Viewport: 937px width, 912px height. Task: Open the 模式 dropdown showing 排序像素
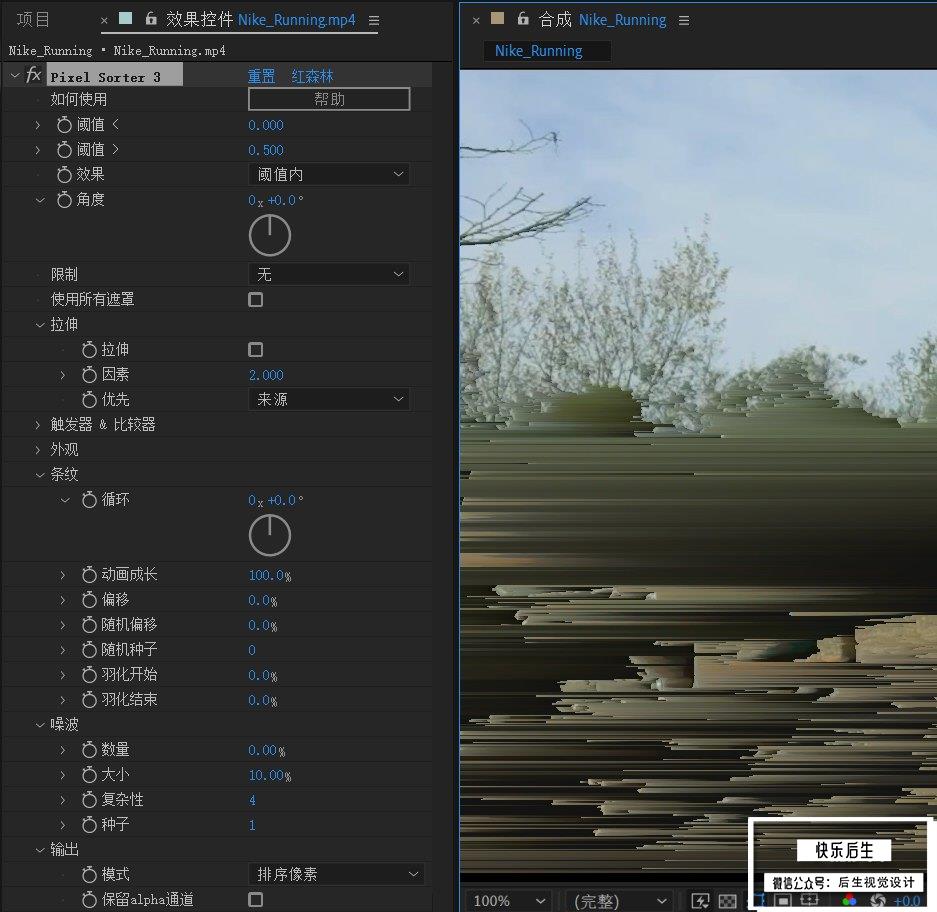pos(336,874)
